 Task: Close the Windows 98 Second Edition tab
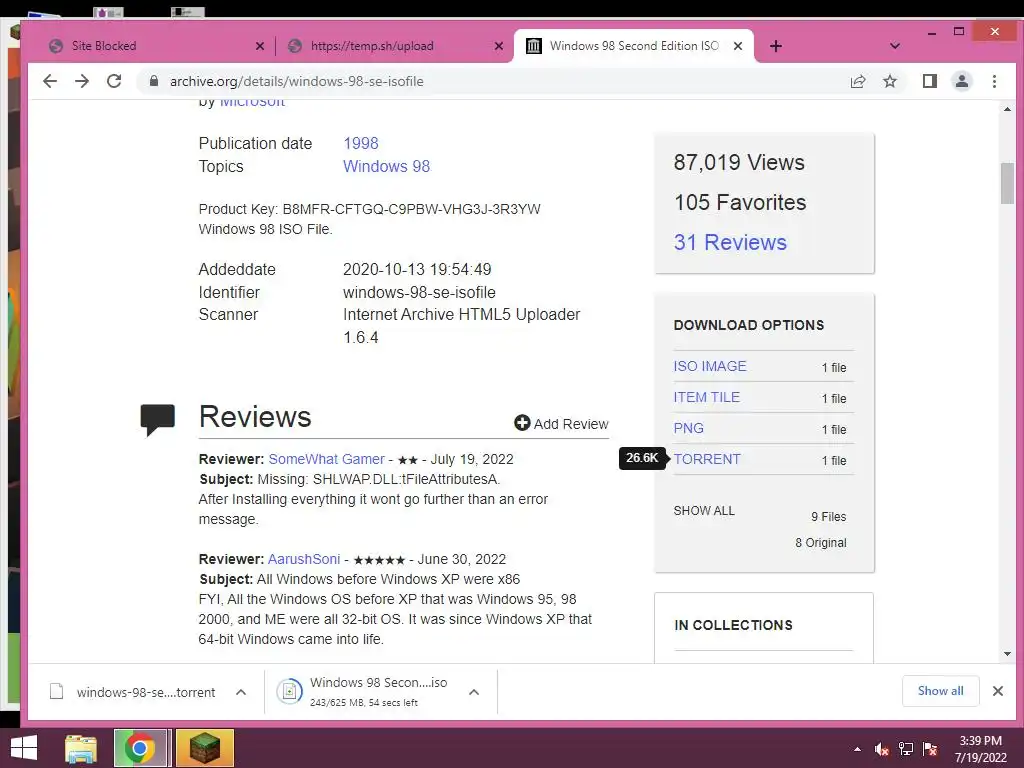738,46
